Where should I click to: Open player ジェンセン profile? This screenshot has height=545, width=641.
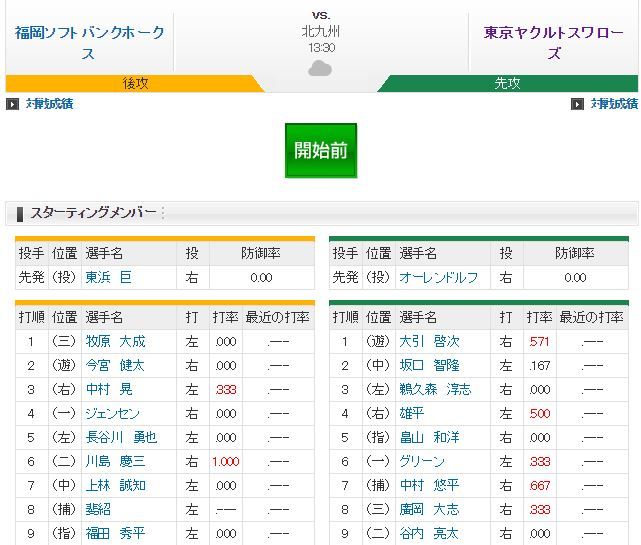112,414
